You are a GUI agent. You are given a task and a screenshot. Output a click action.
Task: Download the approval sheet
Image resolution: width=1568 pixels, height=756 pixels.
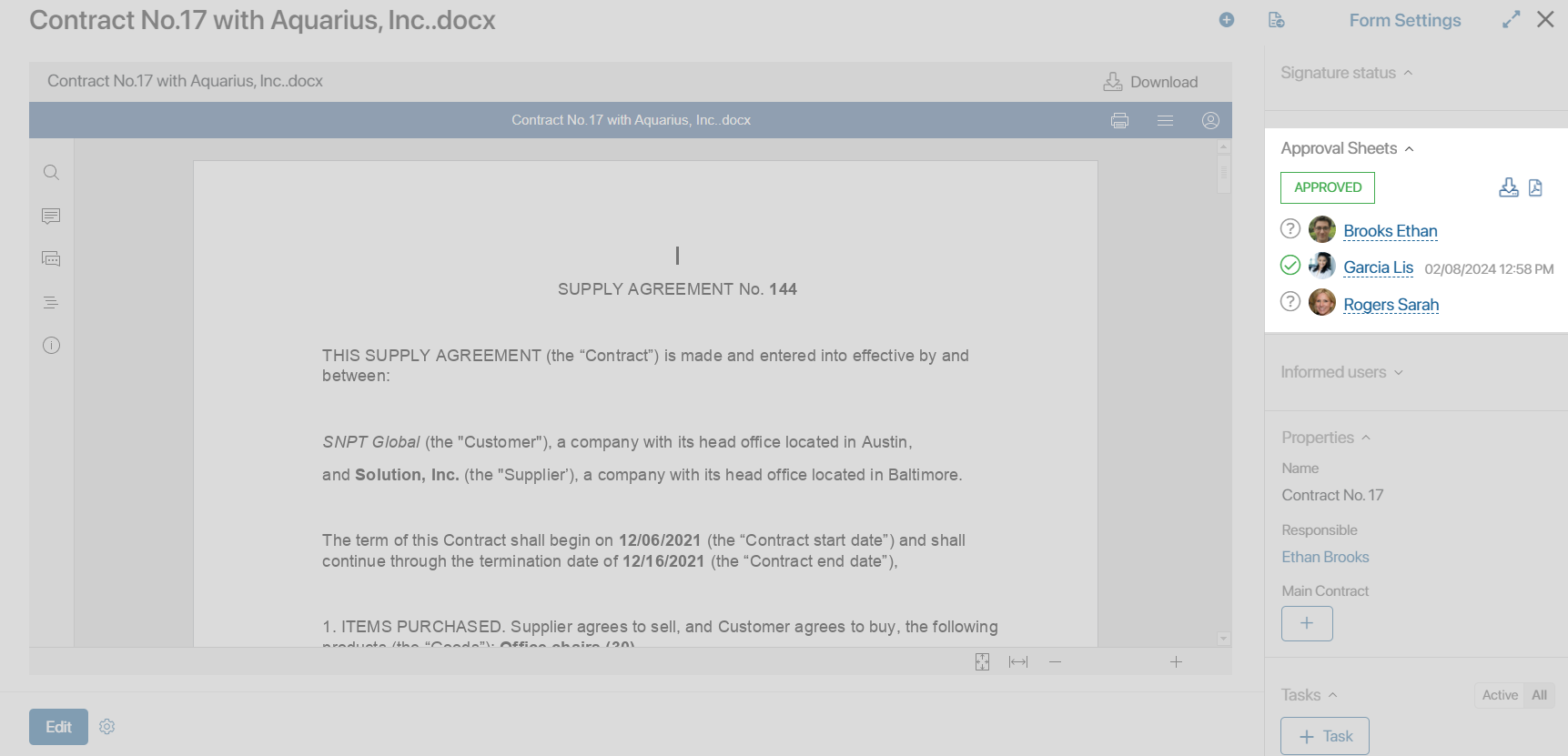coord(1509,187)
